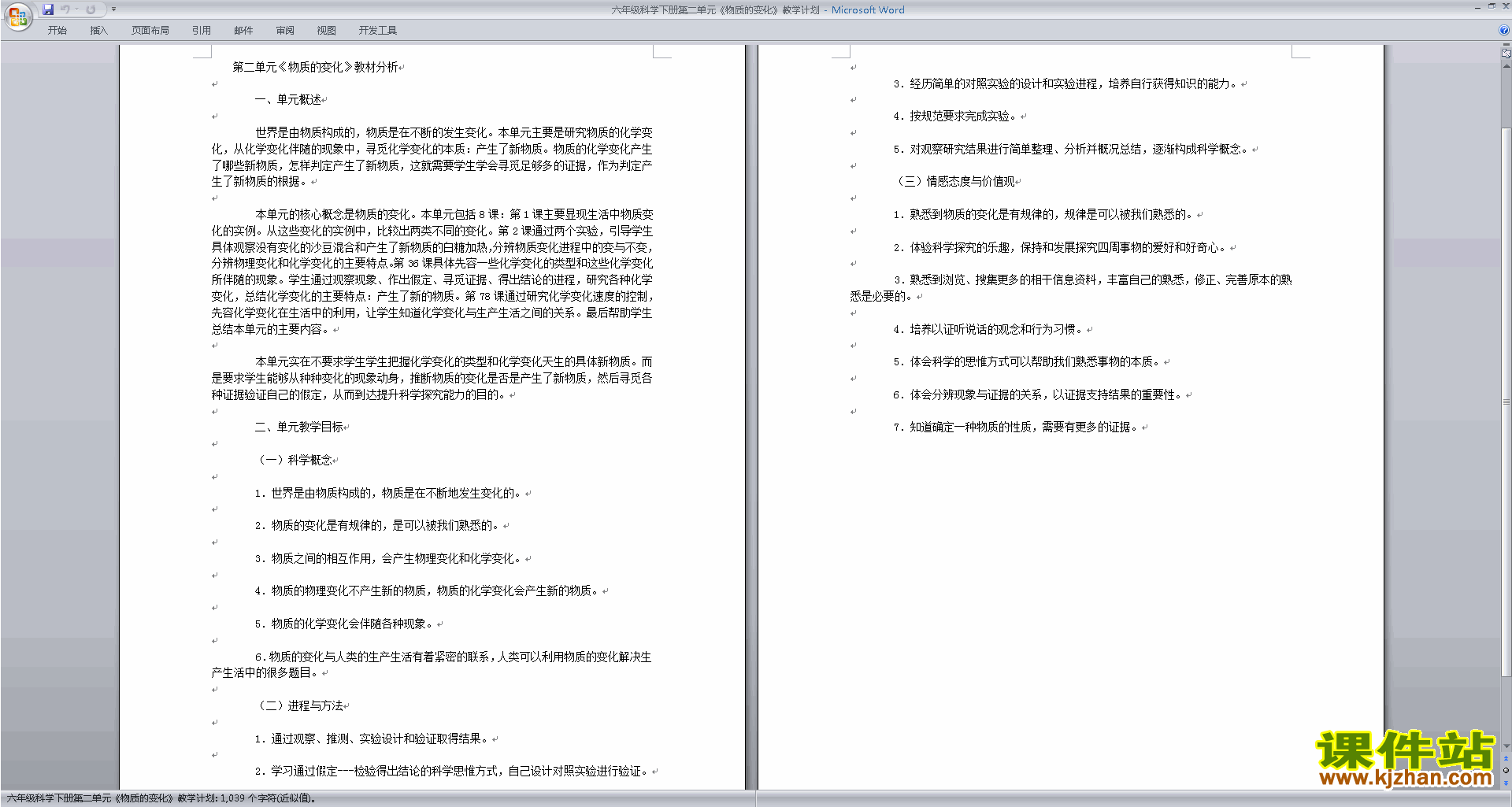Select the 邮件 ribbon tab
This screenshot has width=1512, height=807.
[x=243, y=31]
